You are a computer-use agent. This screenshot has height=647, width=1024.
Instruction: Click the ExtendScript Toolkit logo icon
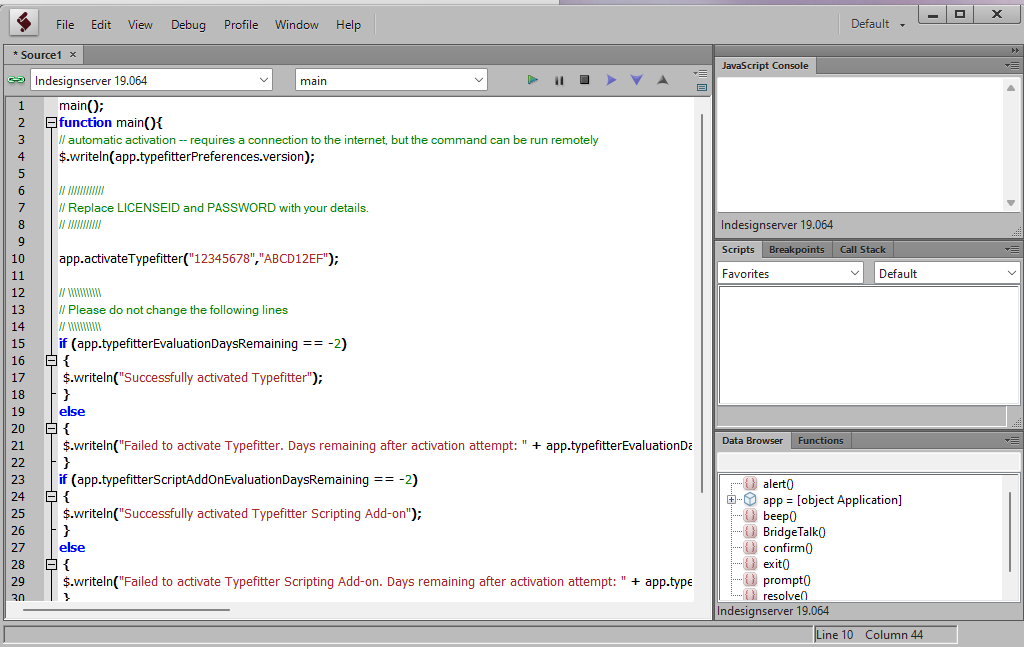(x=24, y=23)
